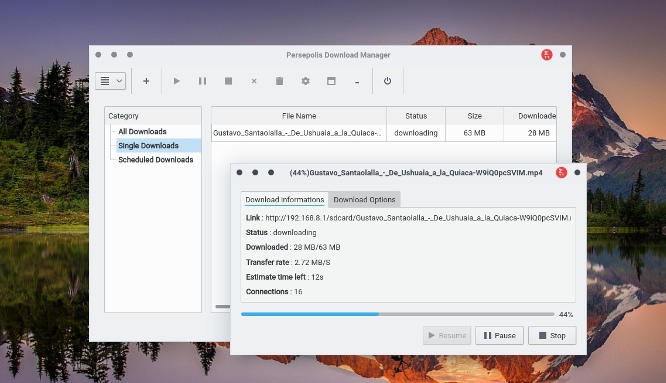Click the 44% progress bar

coord(398,314)
